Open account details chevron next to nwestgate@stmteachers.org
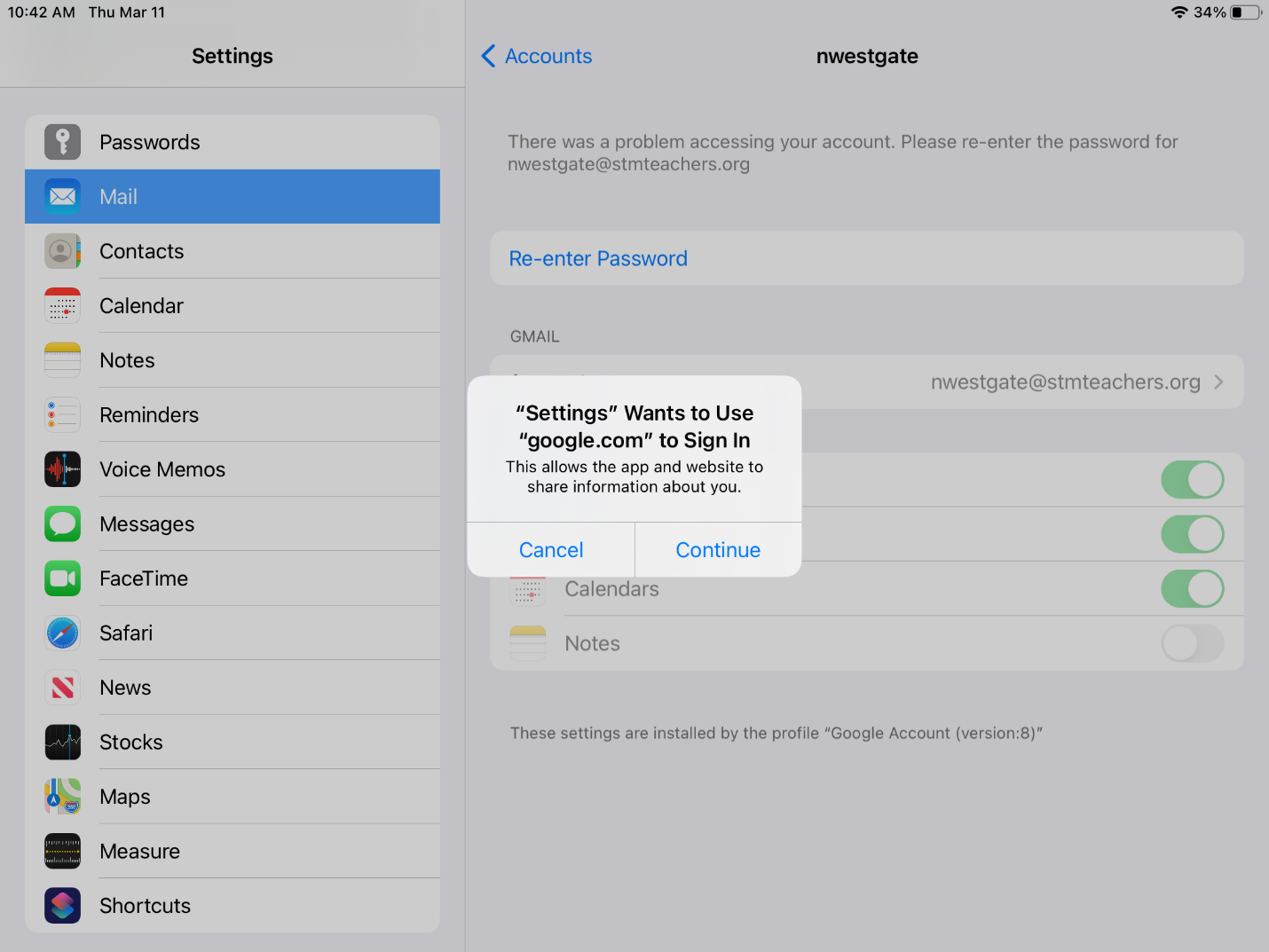 (x=1219, y=382)
